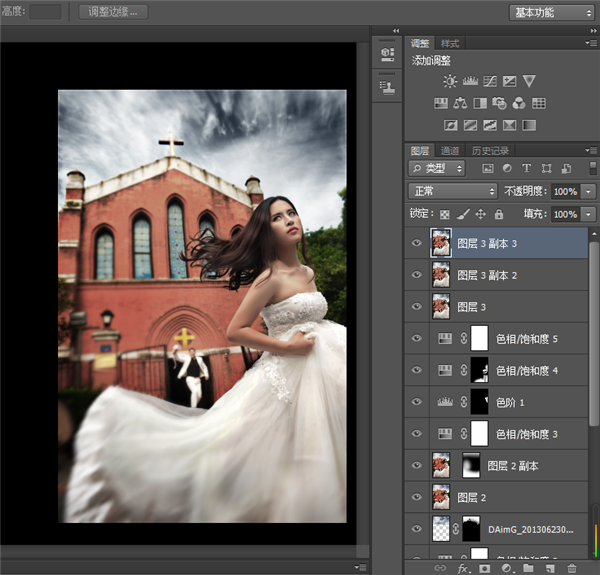Open the 3D panel icon in dock
This screenshot has height=575, width=600.
point(387,54)
